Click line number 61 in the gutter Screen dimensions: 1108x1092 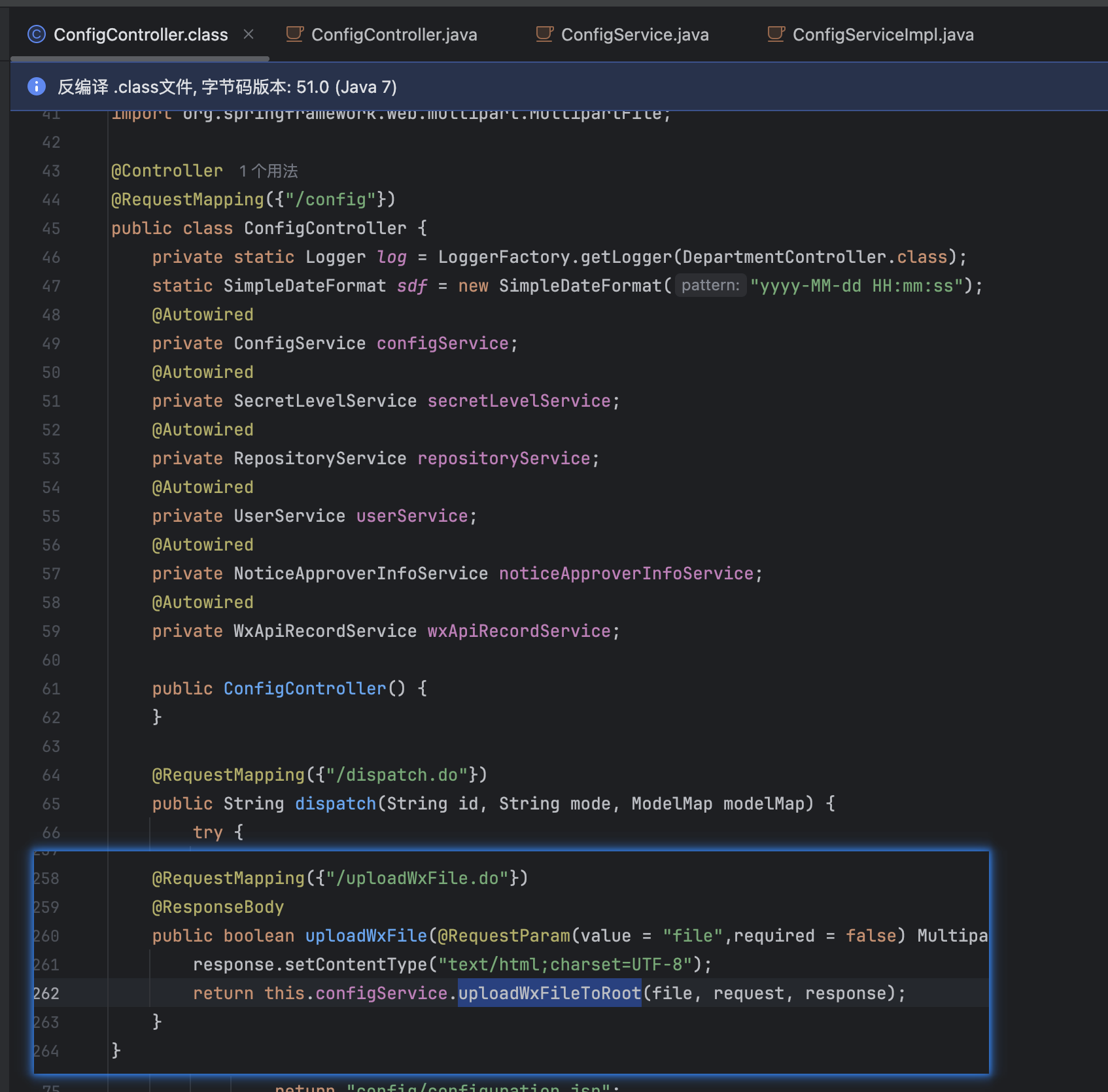[51, 689]
